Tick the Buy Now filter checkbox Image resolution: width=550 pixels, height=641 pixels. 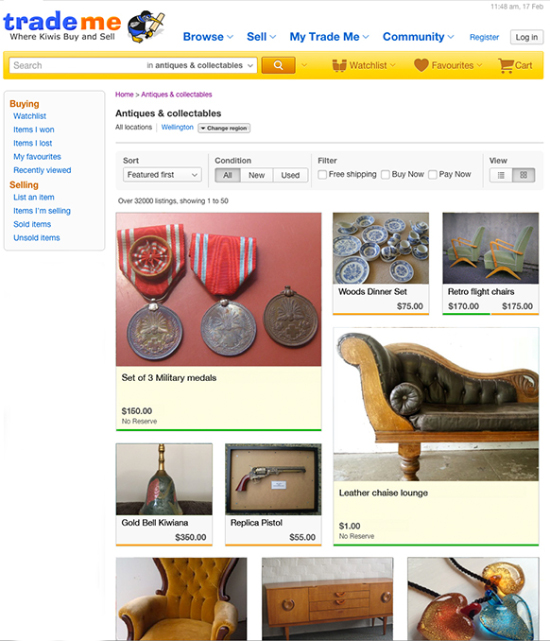(385, 175)
